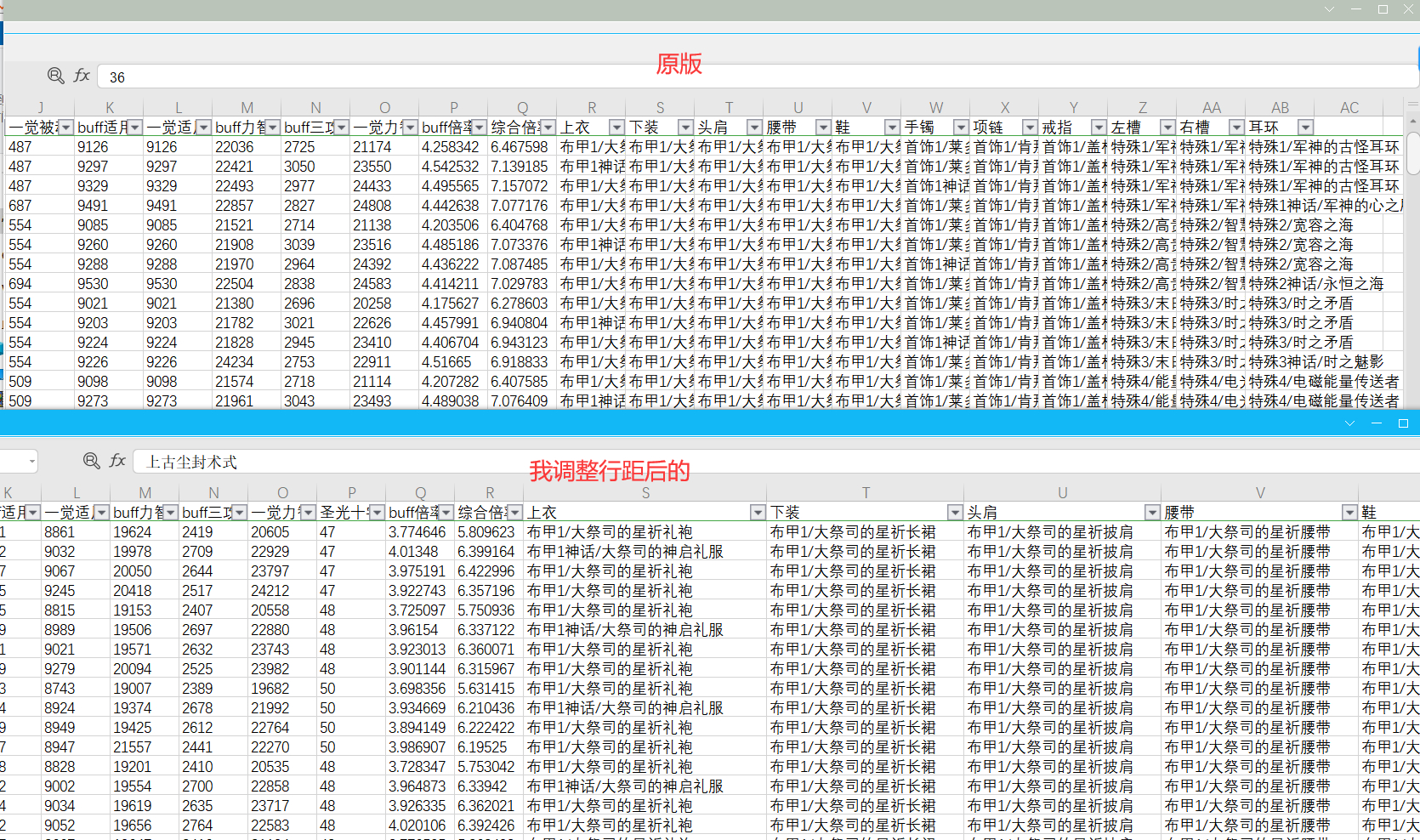Image resolution: width=1420 pixels, height=840 pixels.
Task: Open the 综合倍率 filter dropdown in the lower window
Action: 514,513
